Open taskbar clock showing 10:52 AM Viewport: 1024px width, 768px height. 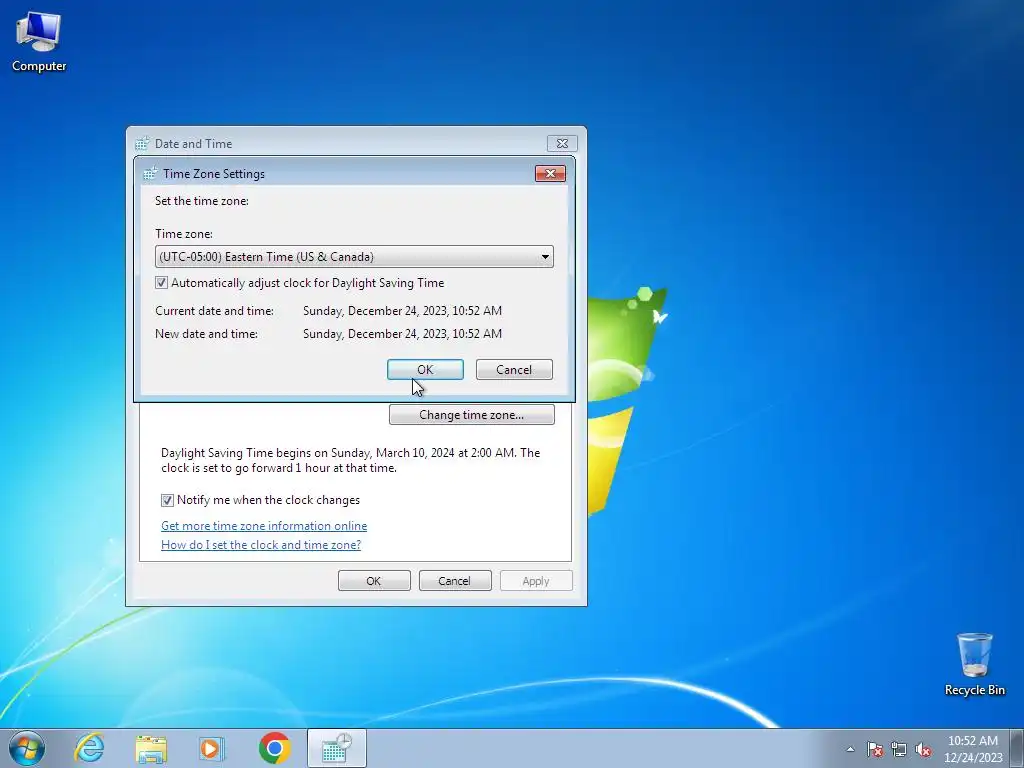[973, 749]
